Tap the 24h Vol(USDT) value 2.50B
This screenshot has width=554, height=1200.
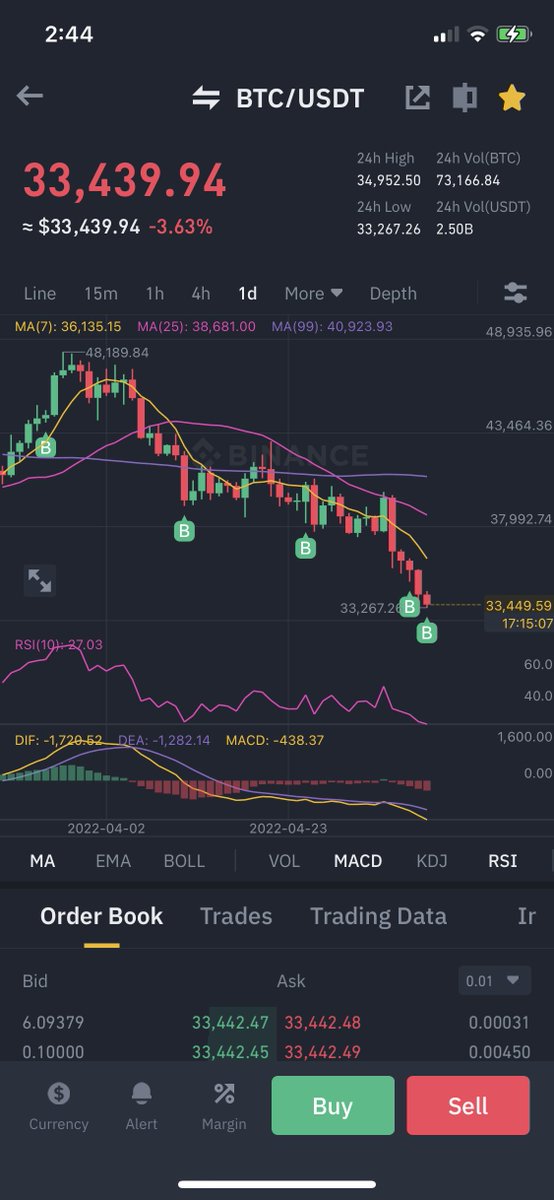(x=455, y=229)
